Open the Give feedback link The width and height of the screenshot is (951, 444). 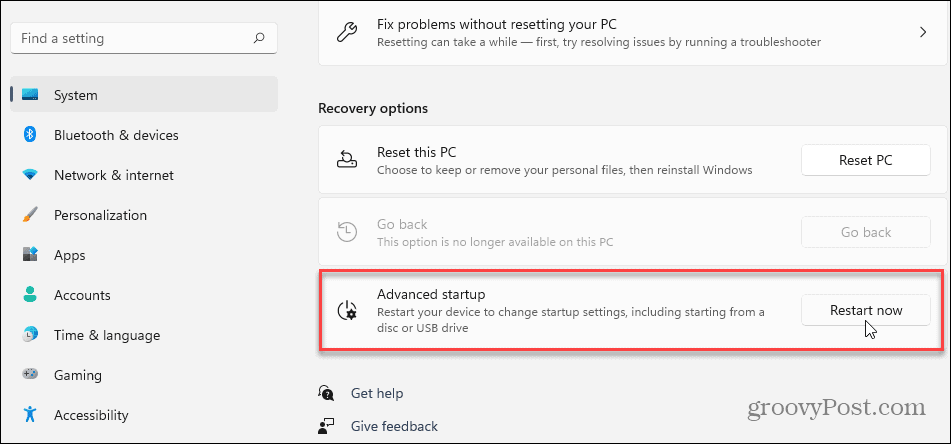point(394,426)
